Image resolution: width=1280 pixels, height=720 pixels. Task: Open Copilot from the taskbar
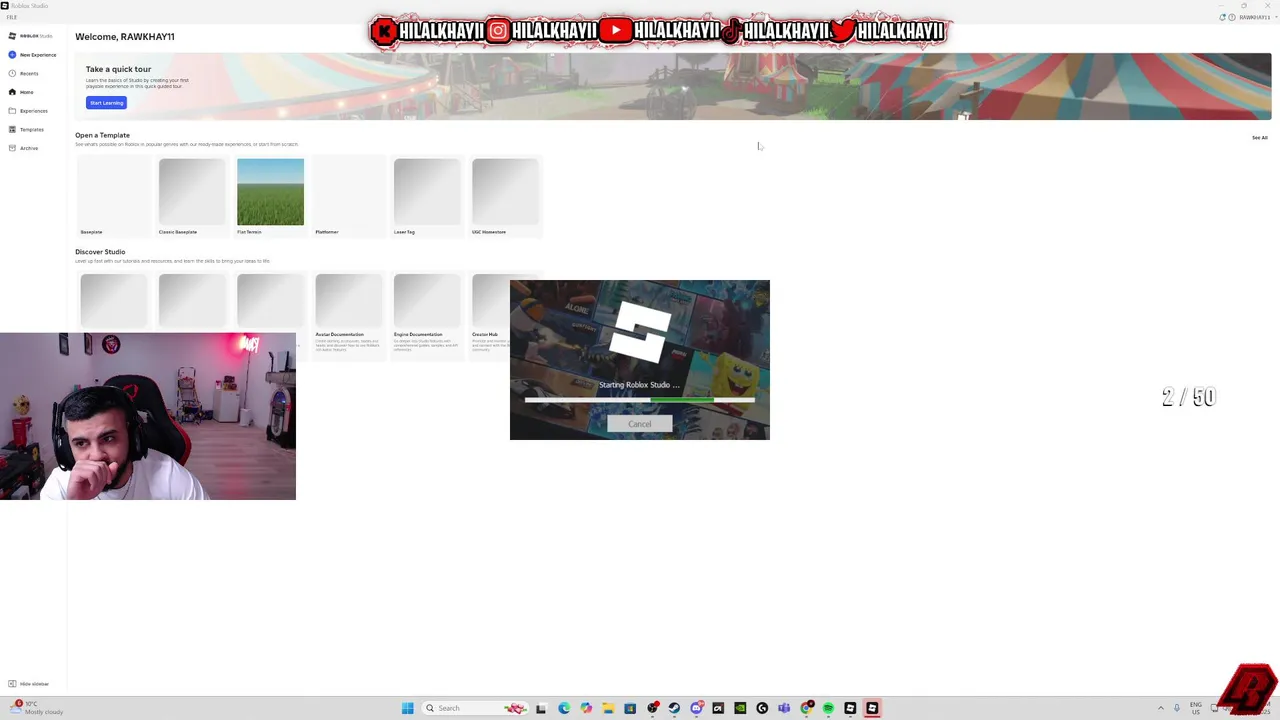pos(586,708)
